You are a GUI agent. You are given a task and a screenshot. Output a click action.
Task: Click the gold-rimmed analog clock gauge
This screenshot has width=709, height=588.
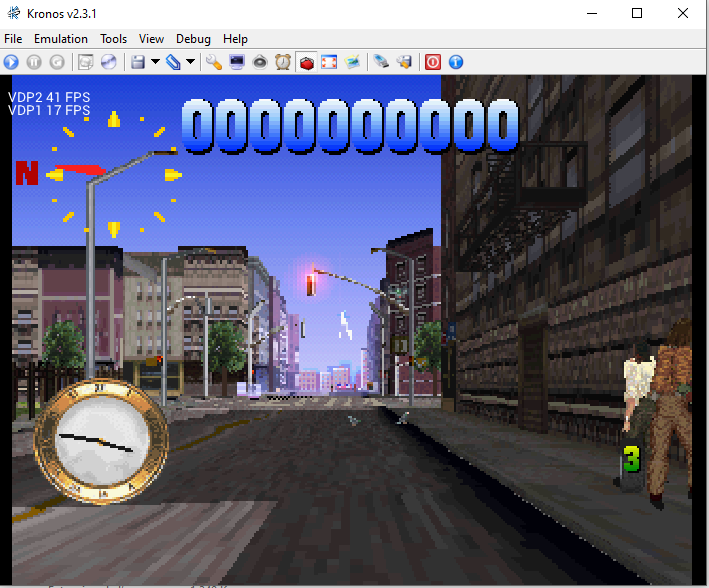102,442
